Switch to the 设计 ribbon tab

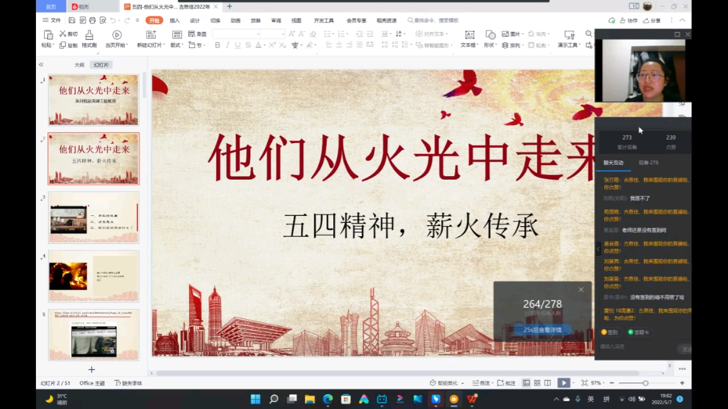pos(195,20)
